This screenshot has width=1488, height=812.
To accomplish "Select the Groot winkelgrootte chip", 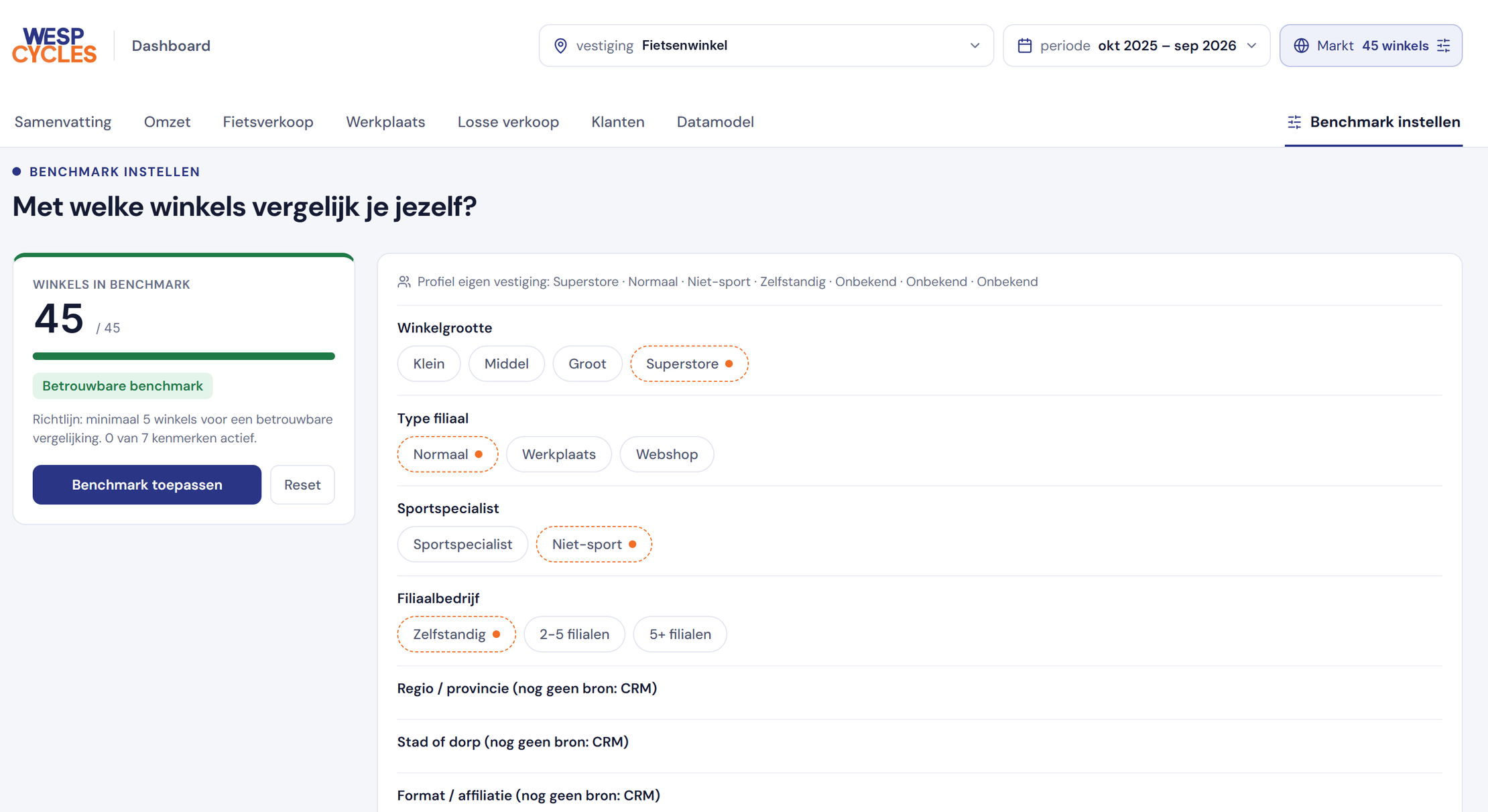I will [x=587, y=364].
